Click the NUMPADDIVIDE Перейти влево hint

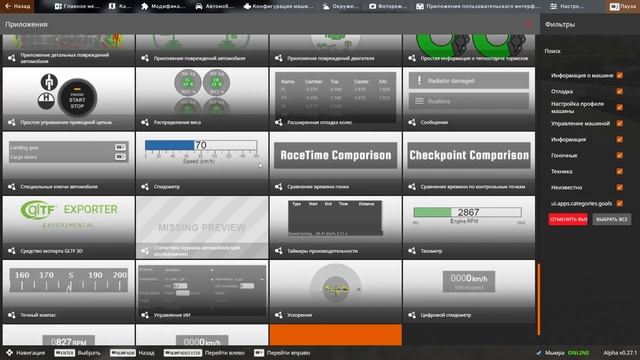click(182, 353)
